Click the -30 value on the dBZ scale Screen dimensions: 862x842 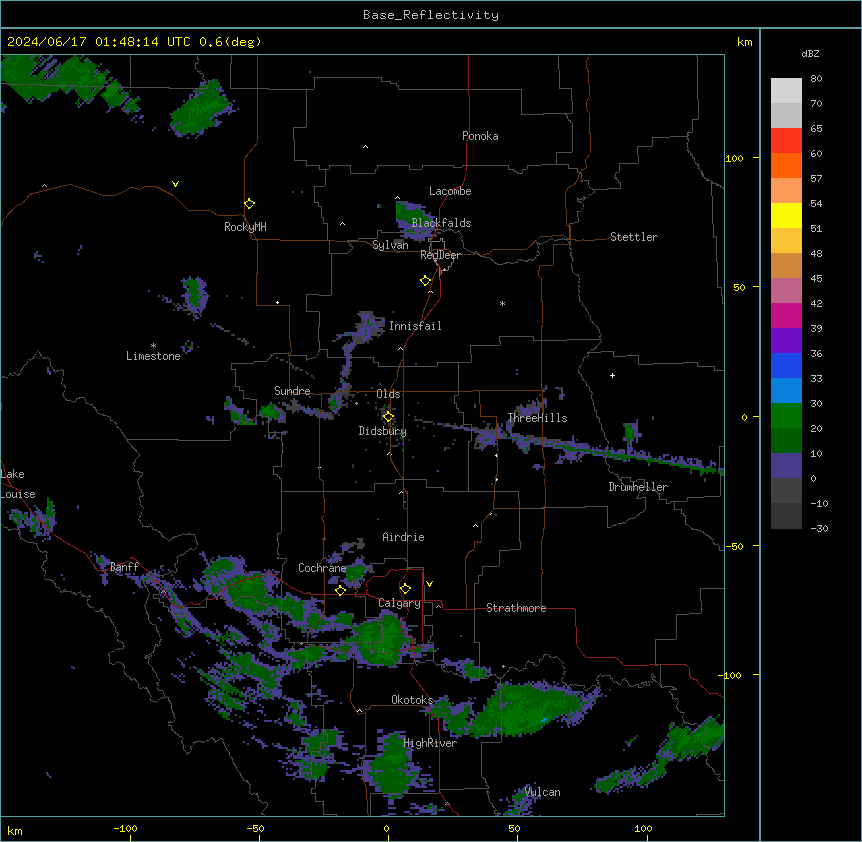[819, 528]
